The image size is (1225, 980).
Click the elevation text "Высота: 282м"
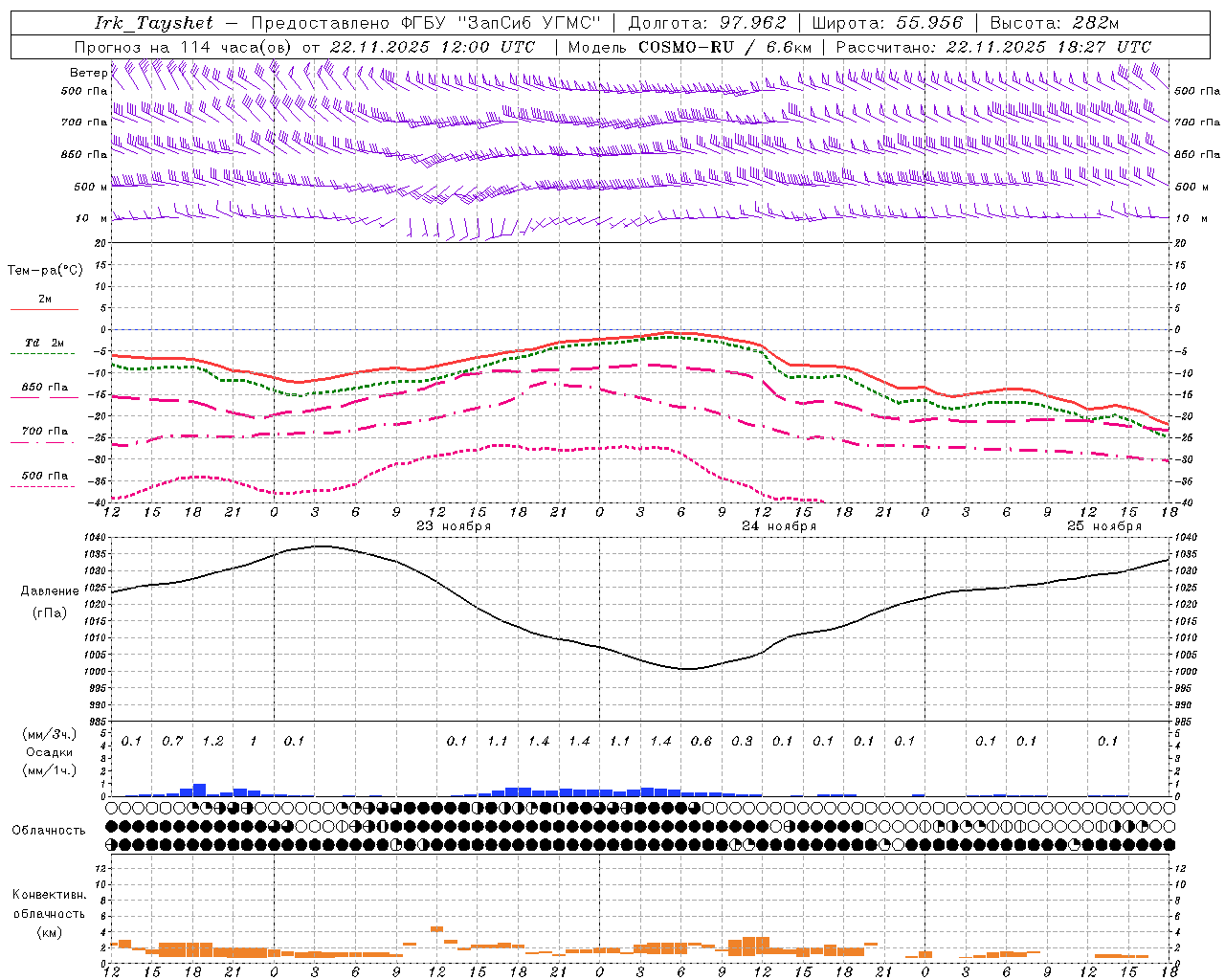pos(1055,23)
